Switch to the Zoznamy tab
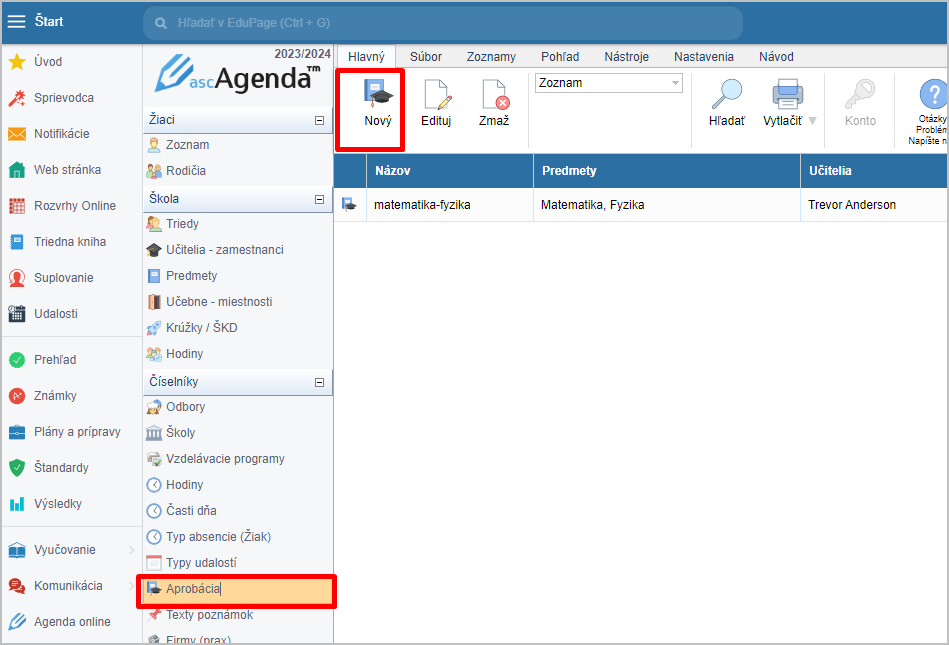This screenshot has width=949, height=645. (x=491, y=56)
